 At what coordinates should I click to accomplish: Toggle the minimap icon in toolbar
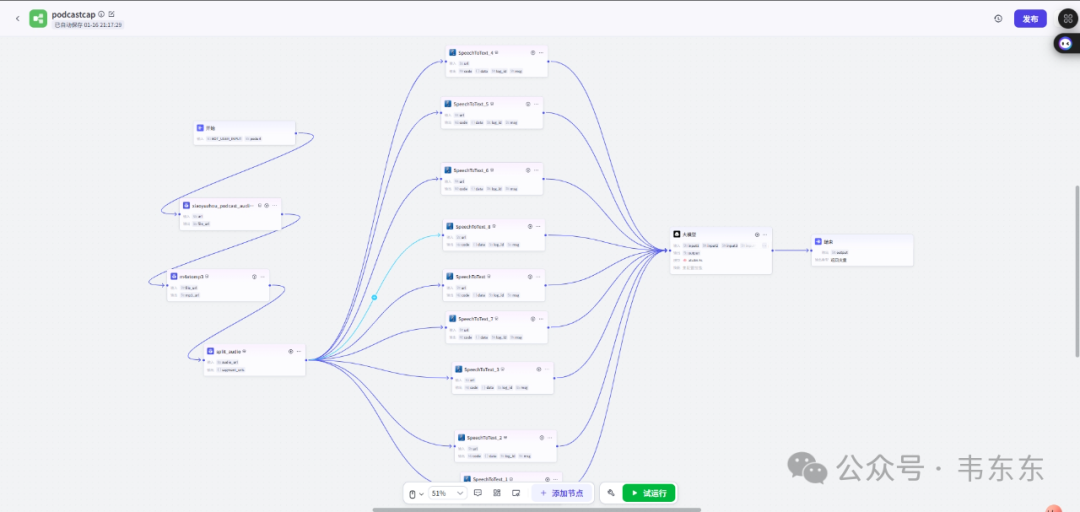516,493
